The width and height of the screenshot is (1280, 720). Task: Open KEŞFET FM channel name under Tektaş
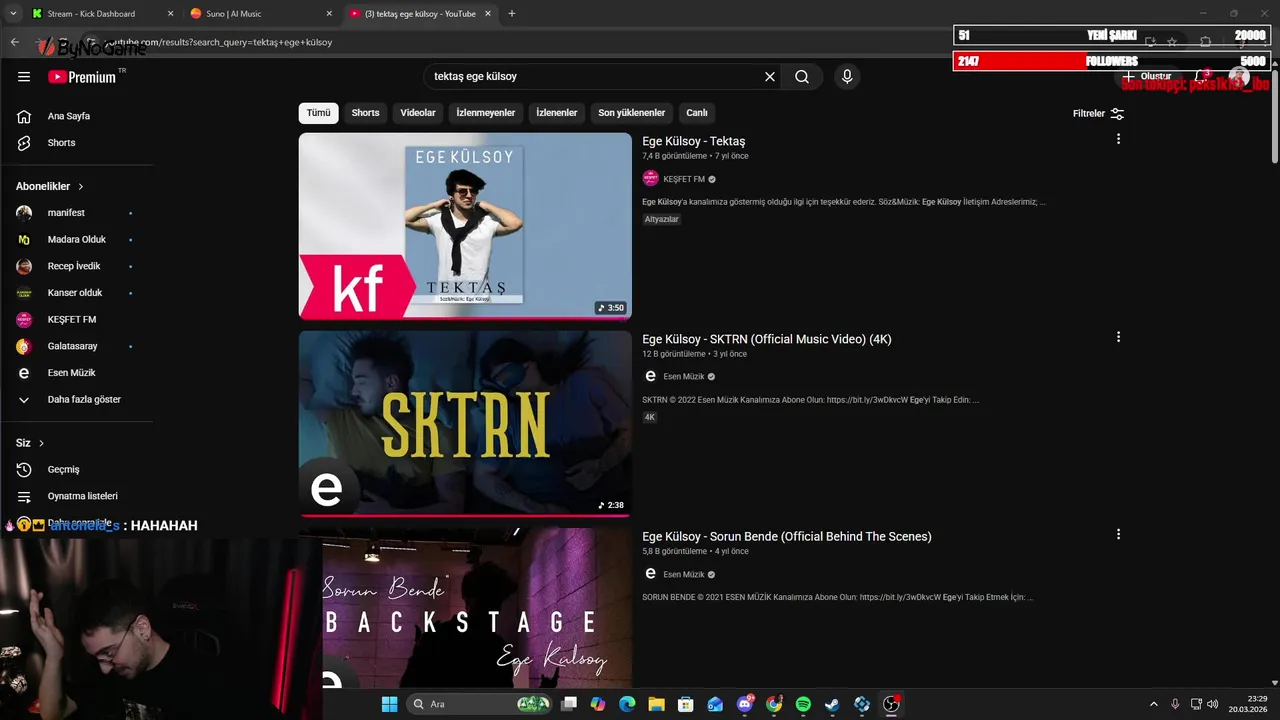(x=684, y=179)
